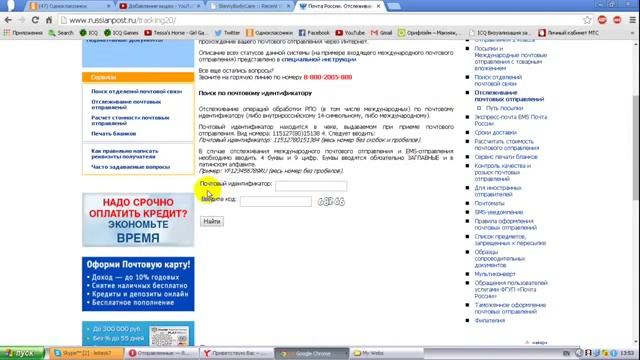The height and width of the screenshot is (360, 640).
Task: Open Сервис печати бланков in right menu
Action: [506, 157]
